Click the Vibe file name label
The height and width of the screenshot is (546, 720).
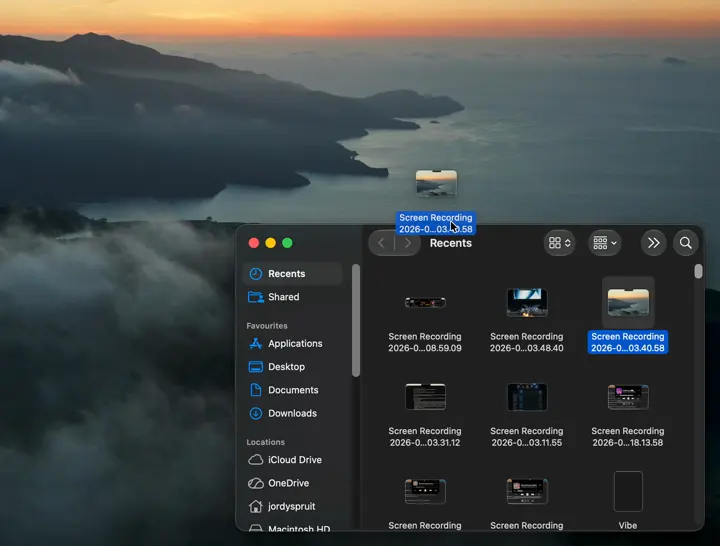coord(628,525)
